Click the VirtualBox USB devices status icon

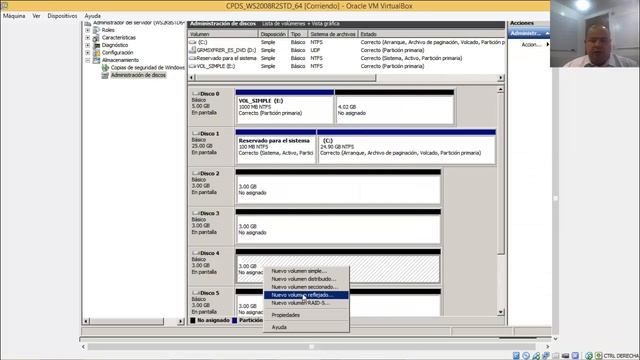point(536,356)
